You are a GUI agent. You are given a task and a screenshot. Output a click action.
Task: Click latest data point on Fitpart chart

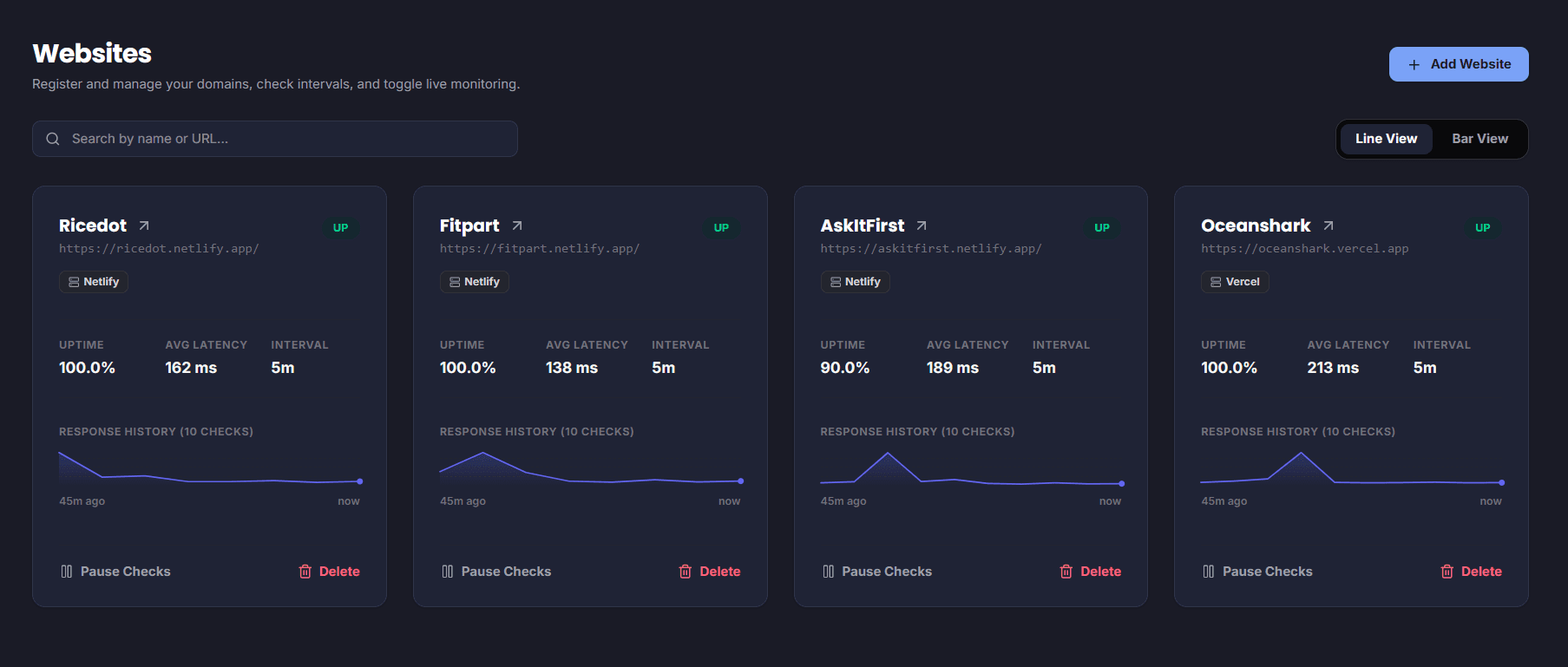[x=741, y=481]
